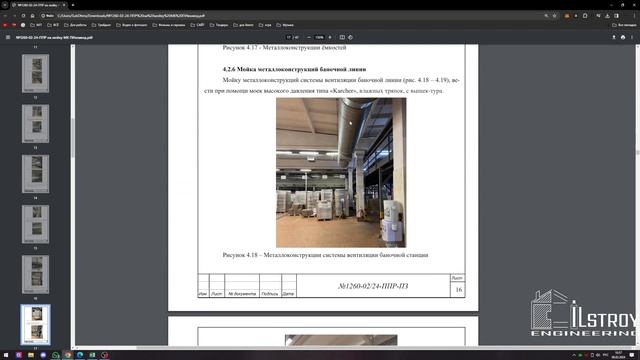Select the page 14 thumbnail
640x360 pixels.
click(36, 174)
